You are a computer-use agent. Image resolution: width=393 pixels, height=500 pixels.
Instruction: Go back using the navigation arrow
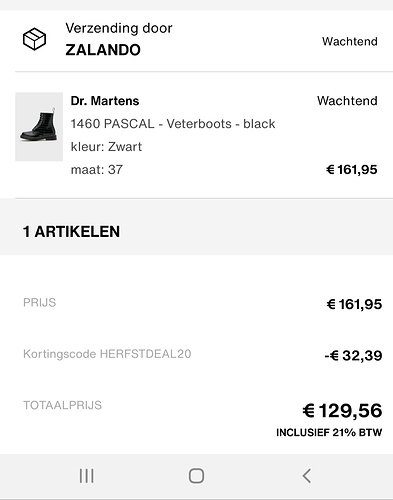coord(307,476)
